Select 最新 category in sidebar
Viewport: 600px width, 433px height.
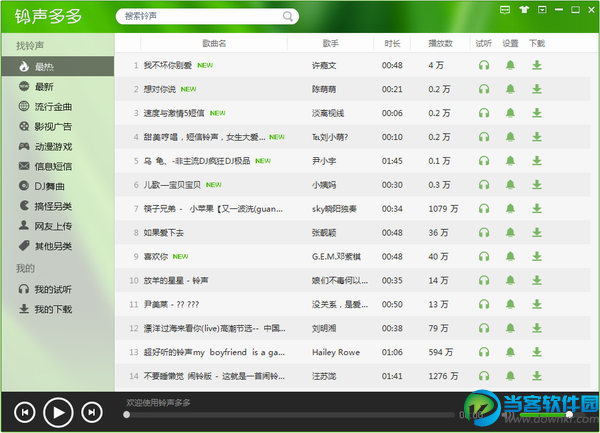[x=58, y=87]
